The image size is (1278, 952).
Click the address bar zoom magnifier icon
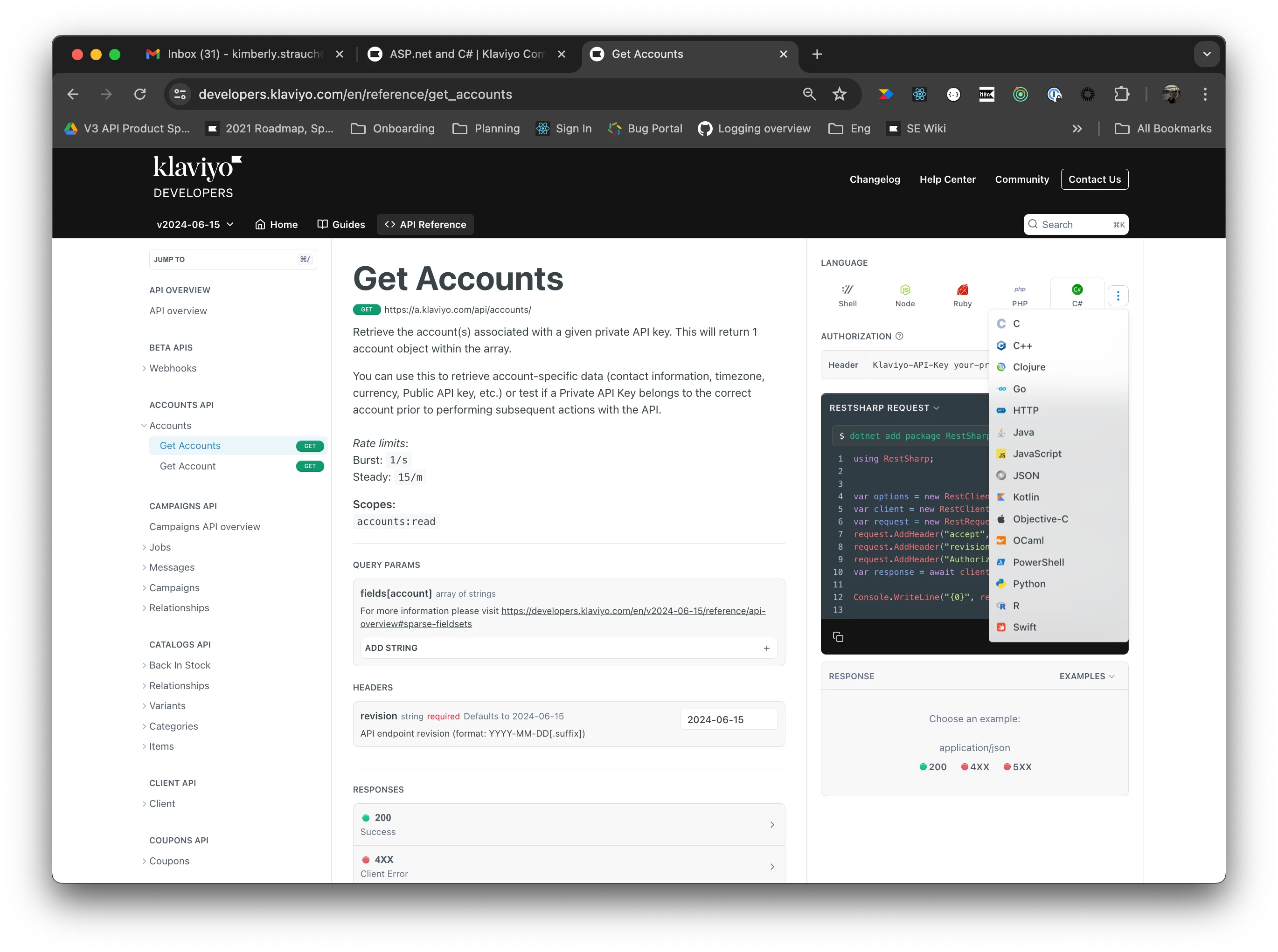(809, 94)
